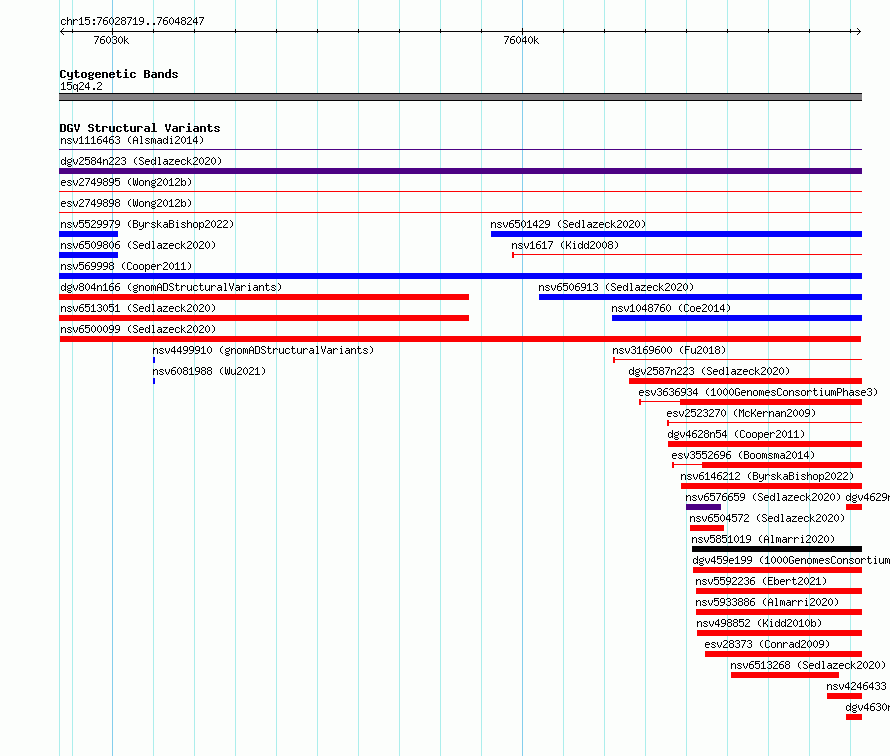
Task: Click the nsv1116463 (Alsmadi2014) variant label
Action: pyautogui.click(x=132, y=140)
